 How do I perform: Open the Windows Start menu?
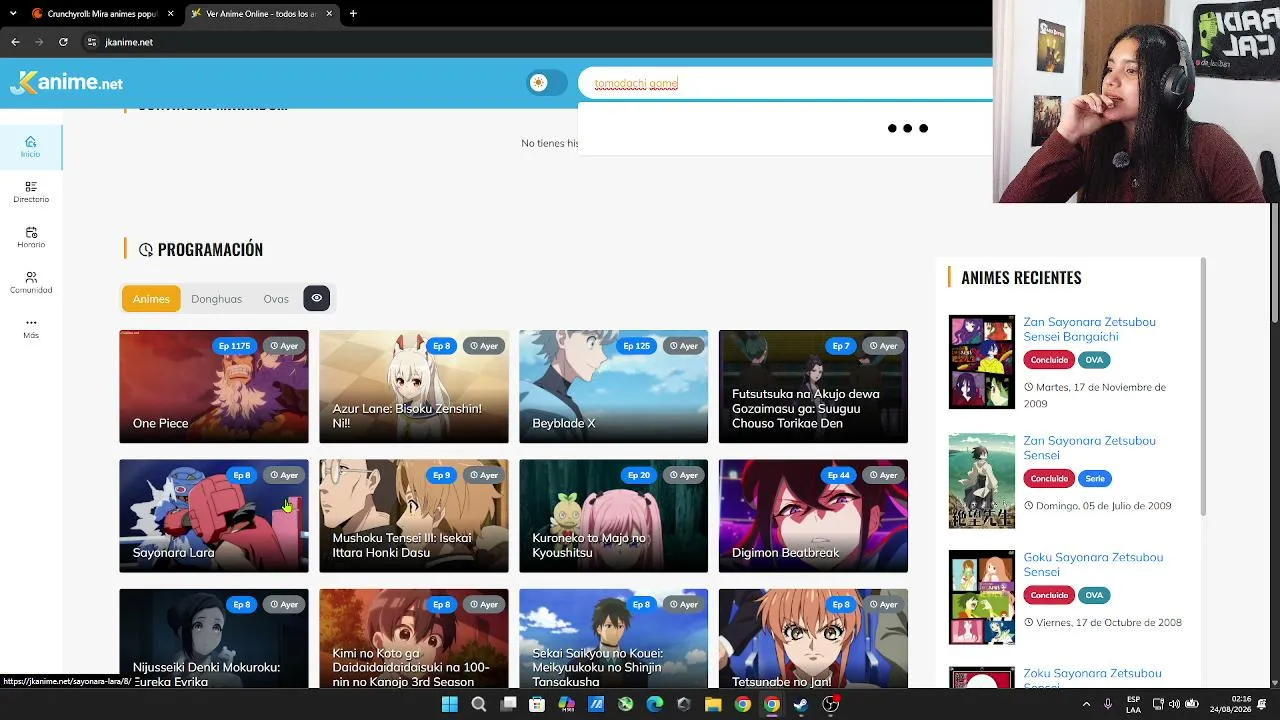tap(449, 704)
